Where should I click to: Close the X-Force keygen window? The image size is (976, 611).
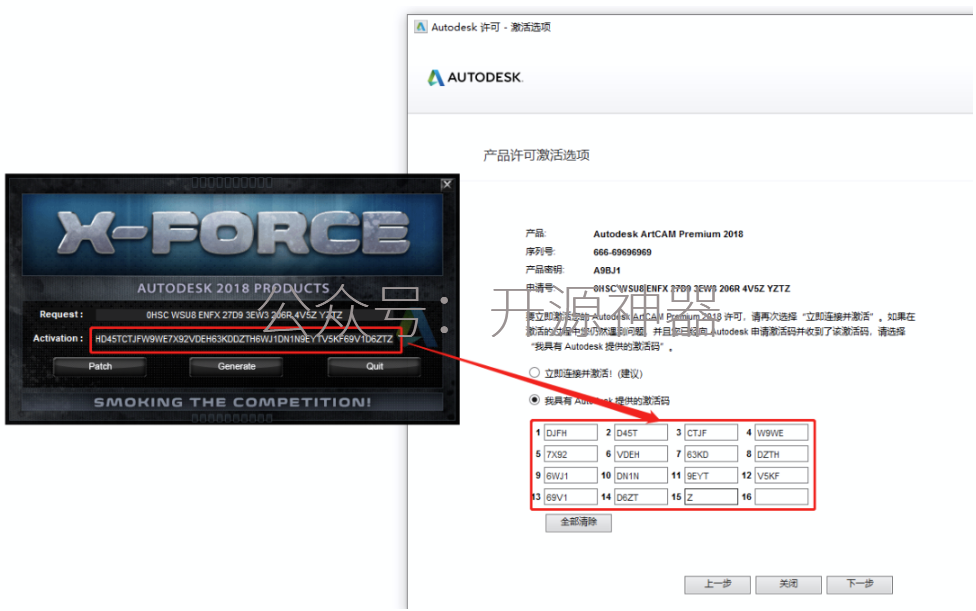pos(446,184)
